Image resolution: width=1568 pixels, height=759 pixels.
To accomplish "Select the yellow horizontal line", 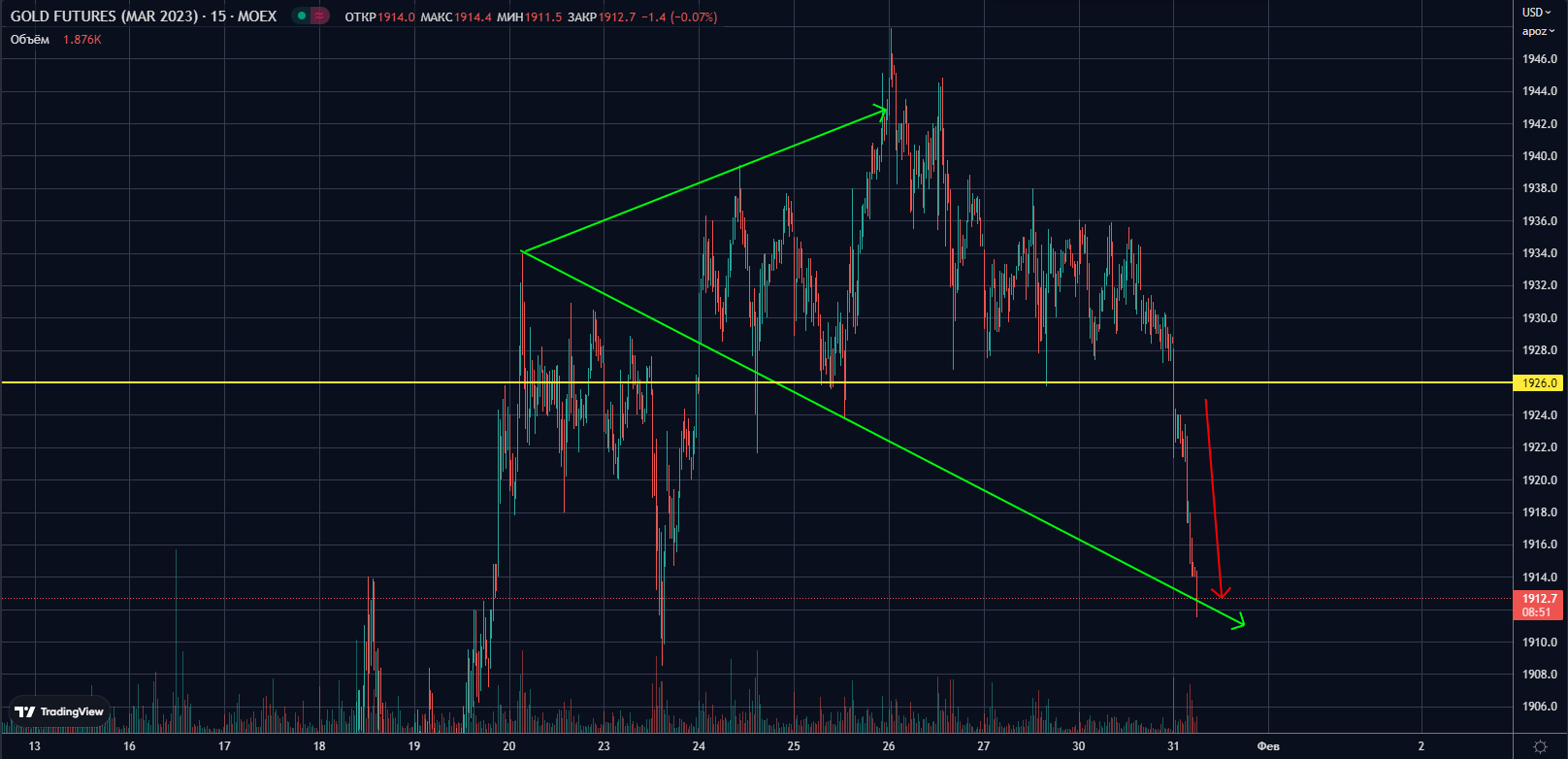I will pos(291,382).
